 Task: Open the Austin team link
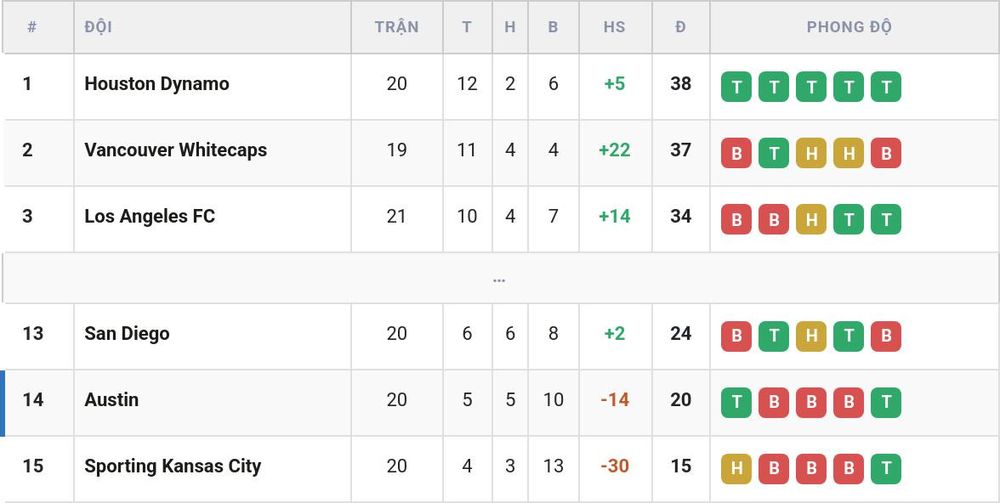[x=111, y=400]
